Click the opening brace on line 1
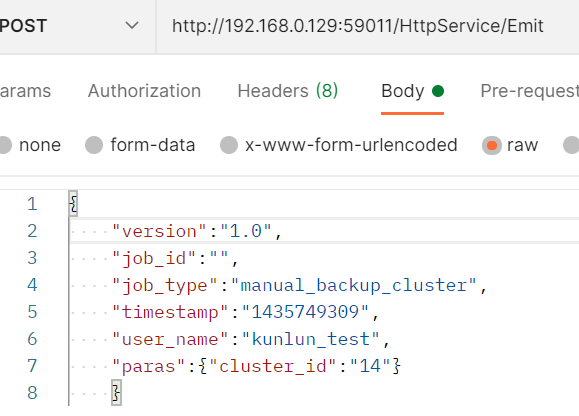 [x=73, y=203]
